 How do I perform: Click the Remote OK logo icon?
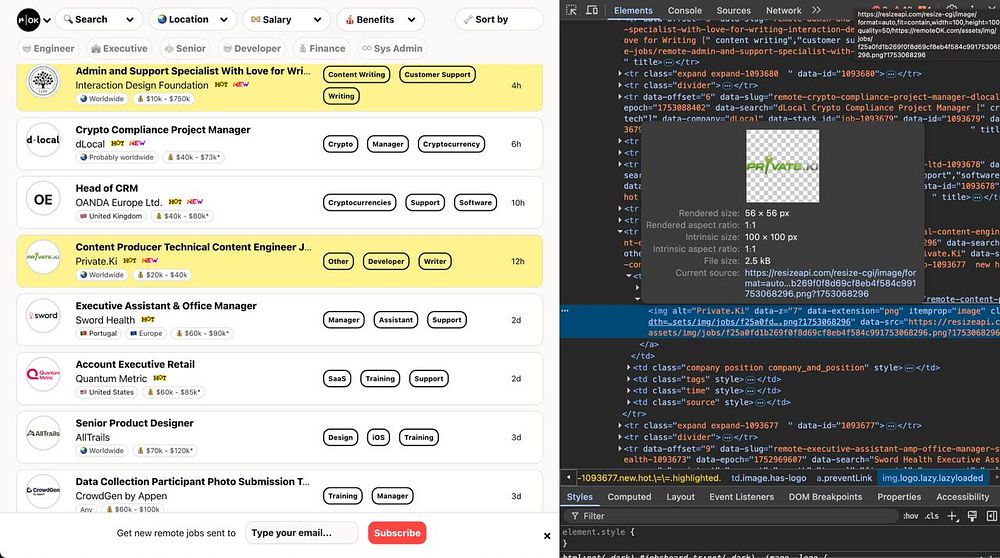coord(29,19)
